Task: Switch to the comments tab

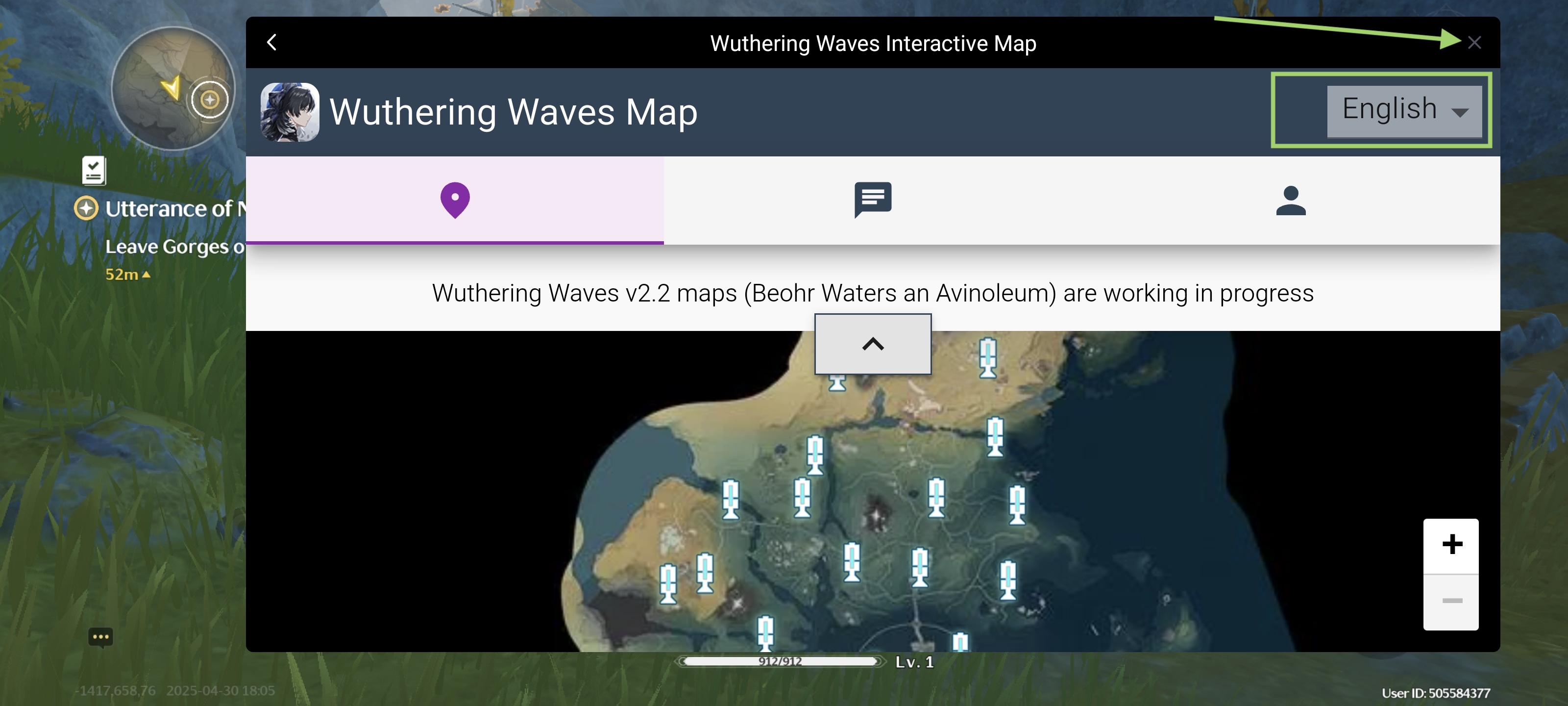Action: coord(872,200)
